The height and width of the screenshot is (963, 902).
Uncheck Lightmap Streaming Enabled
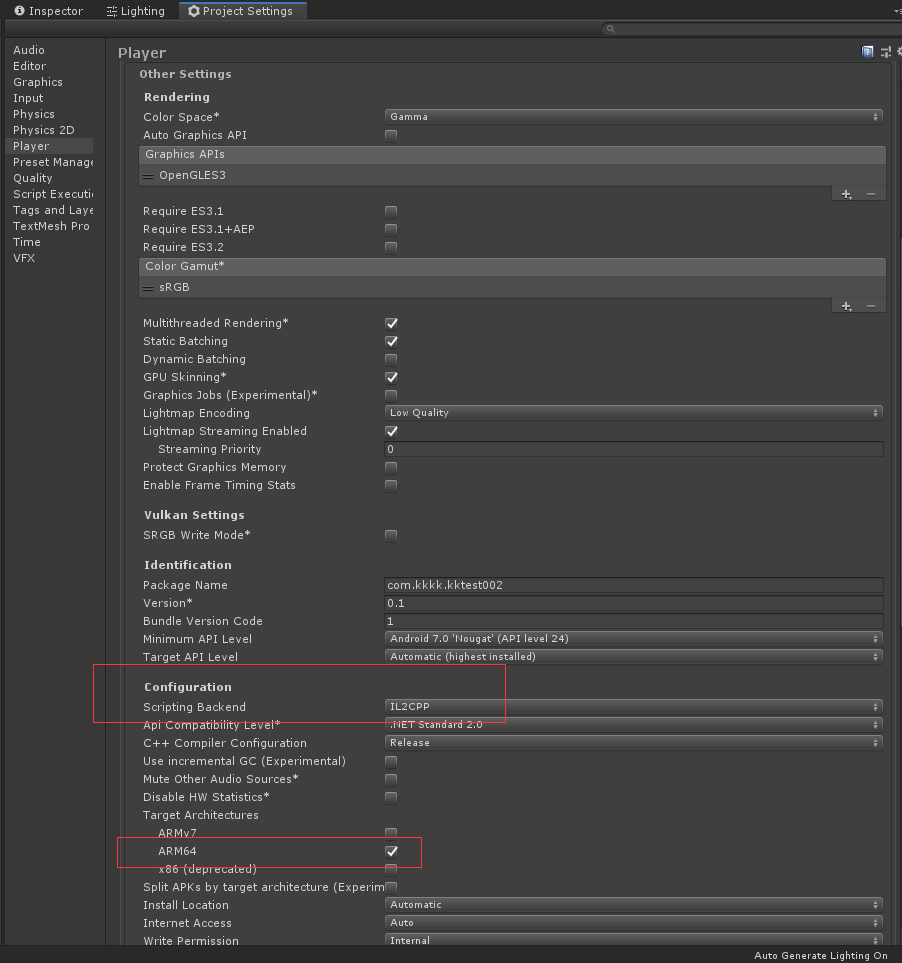click(390, 431)
